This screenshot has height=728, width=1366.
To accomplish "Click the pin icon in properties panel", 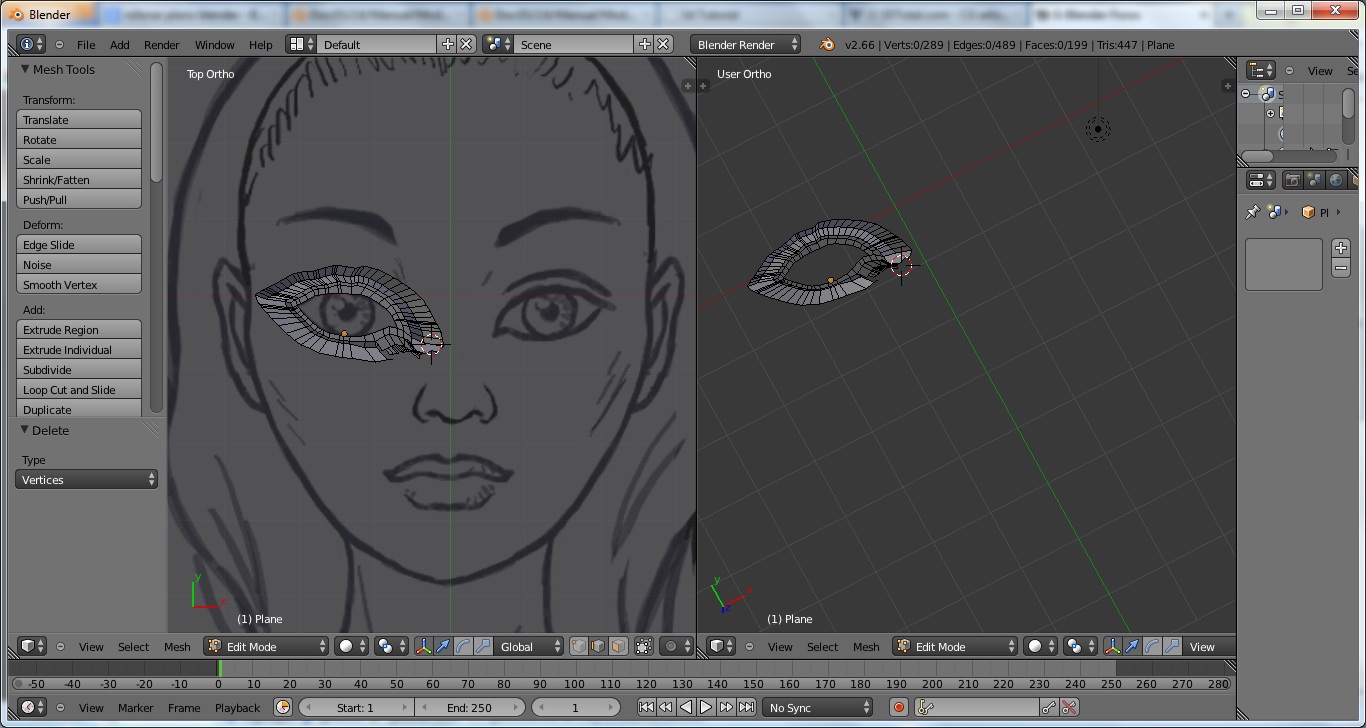I will click(1252, 212).
